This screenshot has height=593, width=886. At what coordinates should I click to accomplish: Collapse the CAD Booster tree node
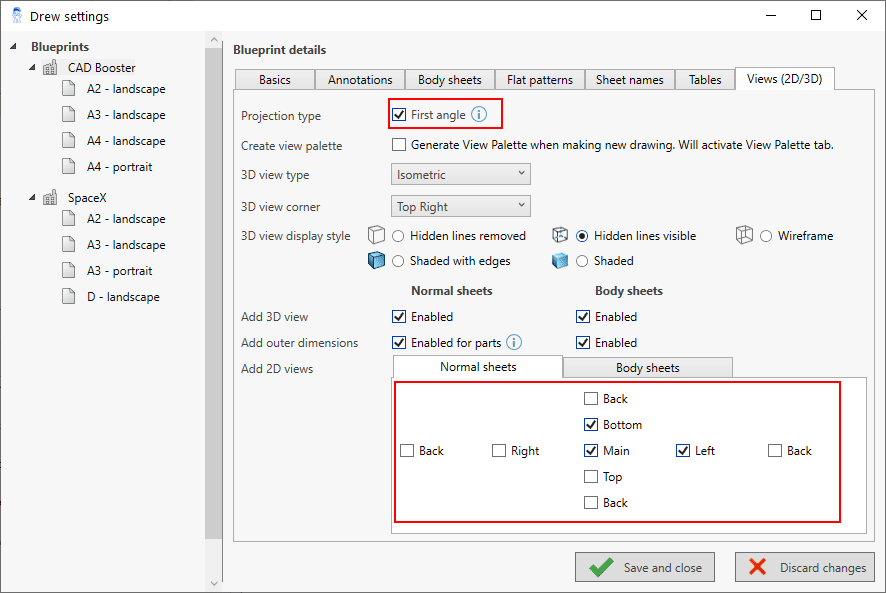(x=32, y=68)
